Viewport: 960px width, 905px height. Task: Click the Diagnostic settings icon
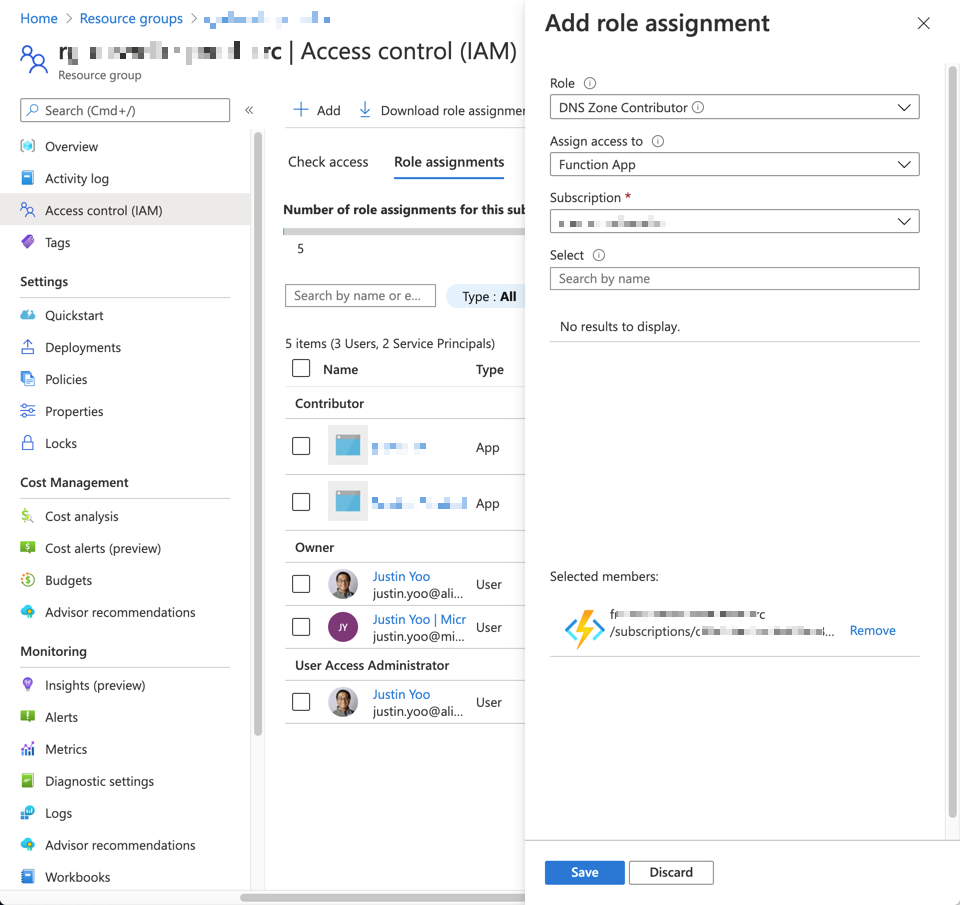click(x=28, y=780)
